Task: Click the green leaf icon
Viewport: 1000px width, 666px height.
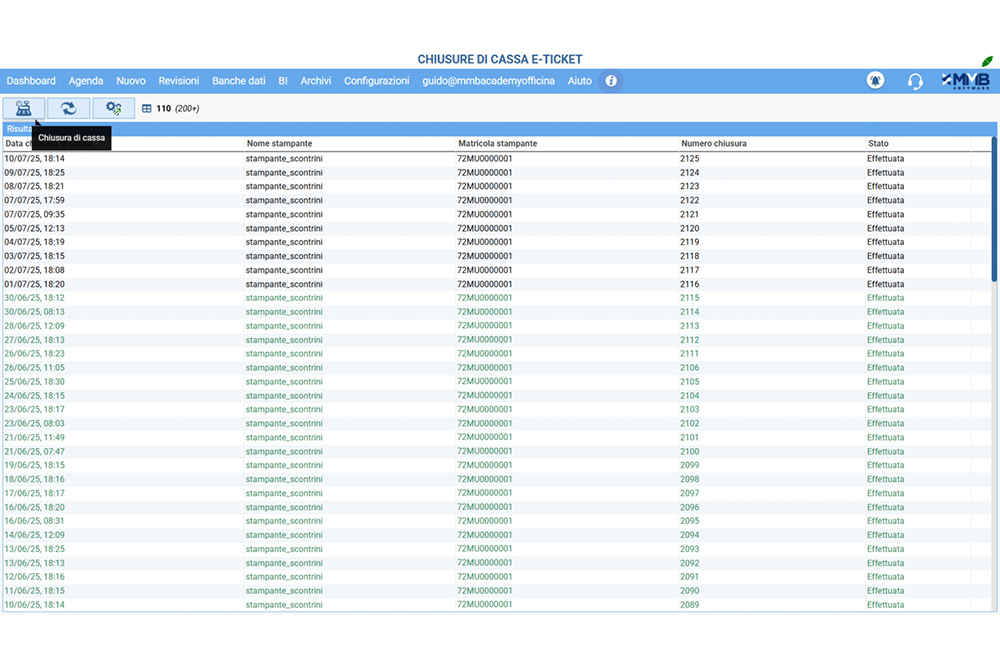Action: (987, 62)
